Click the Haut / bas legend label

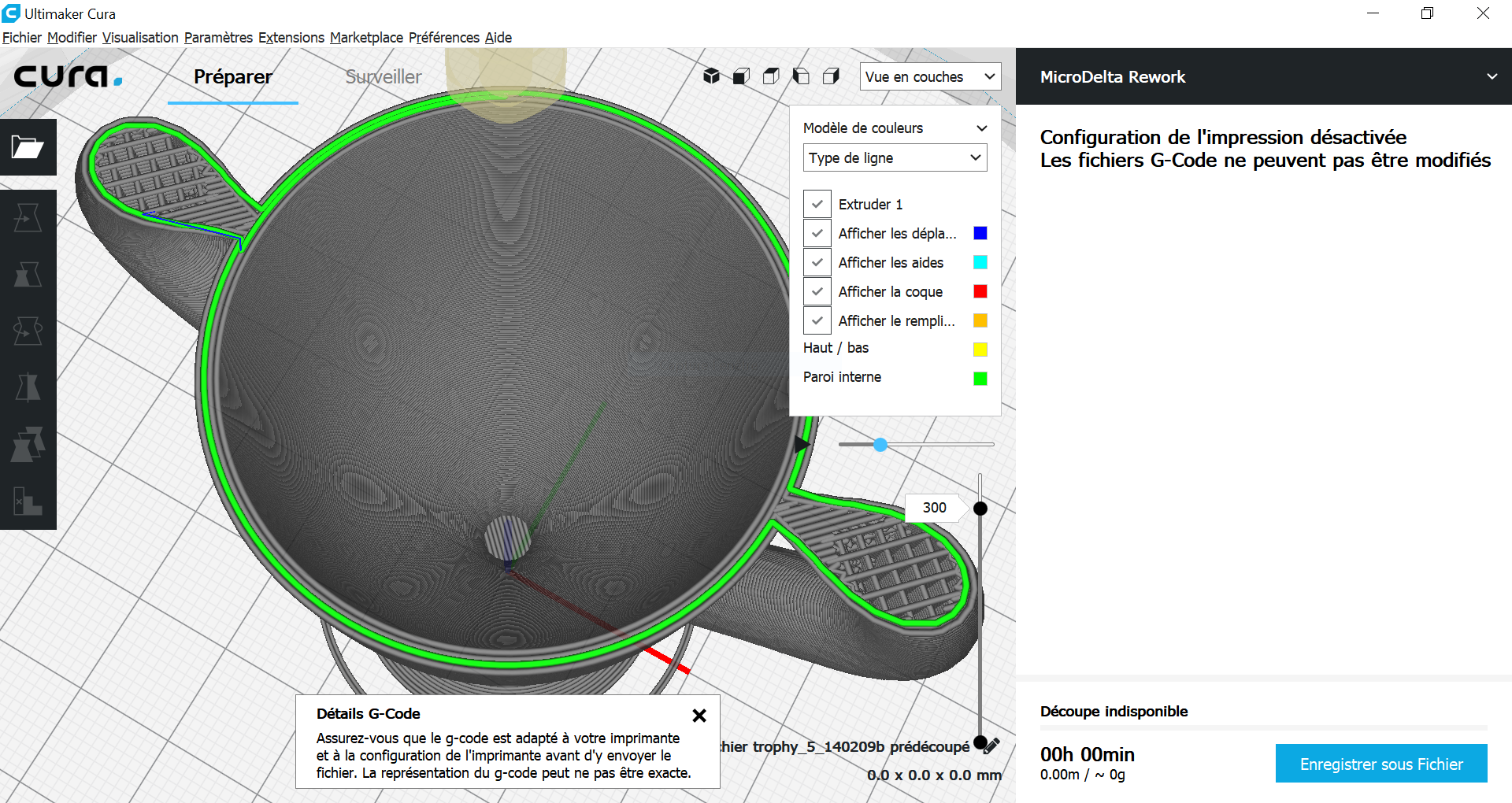tap(836, 348)
